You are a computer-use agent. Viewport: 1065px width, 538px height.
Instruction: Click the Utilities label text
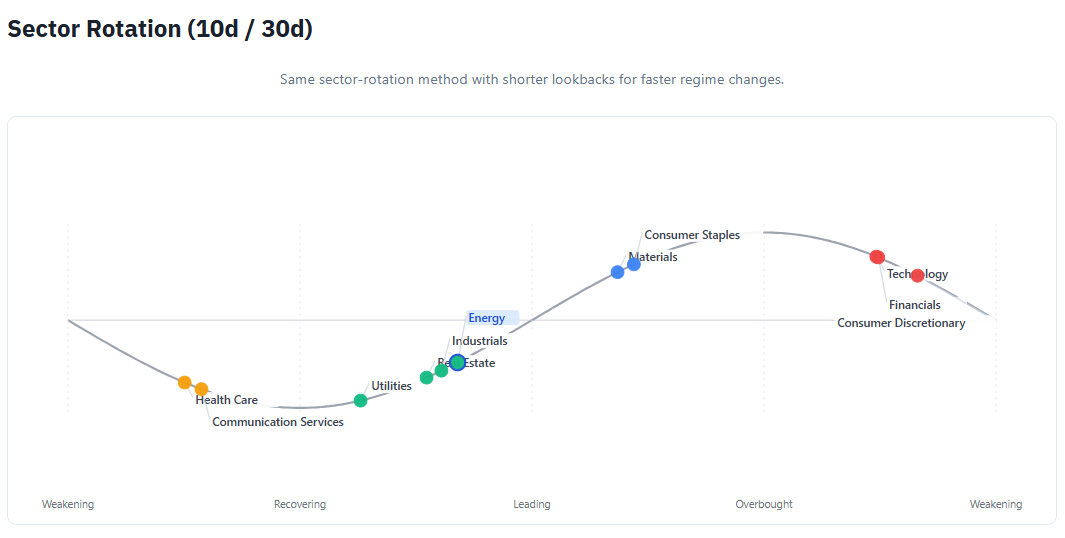391,386
